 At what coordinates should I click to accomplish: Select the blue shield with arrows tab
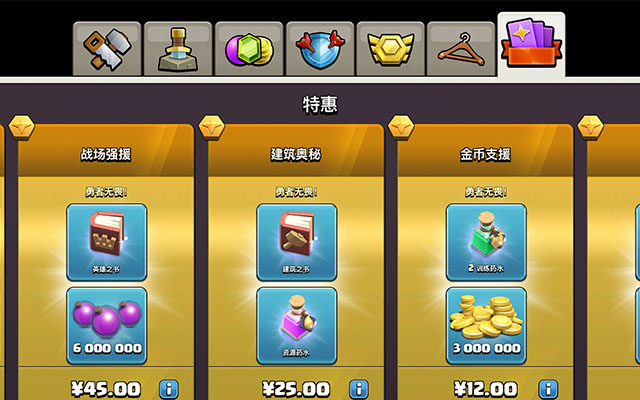tap(320, 49)
